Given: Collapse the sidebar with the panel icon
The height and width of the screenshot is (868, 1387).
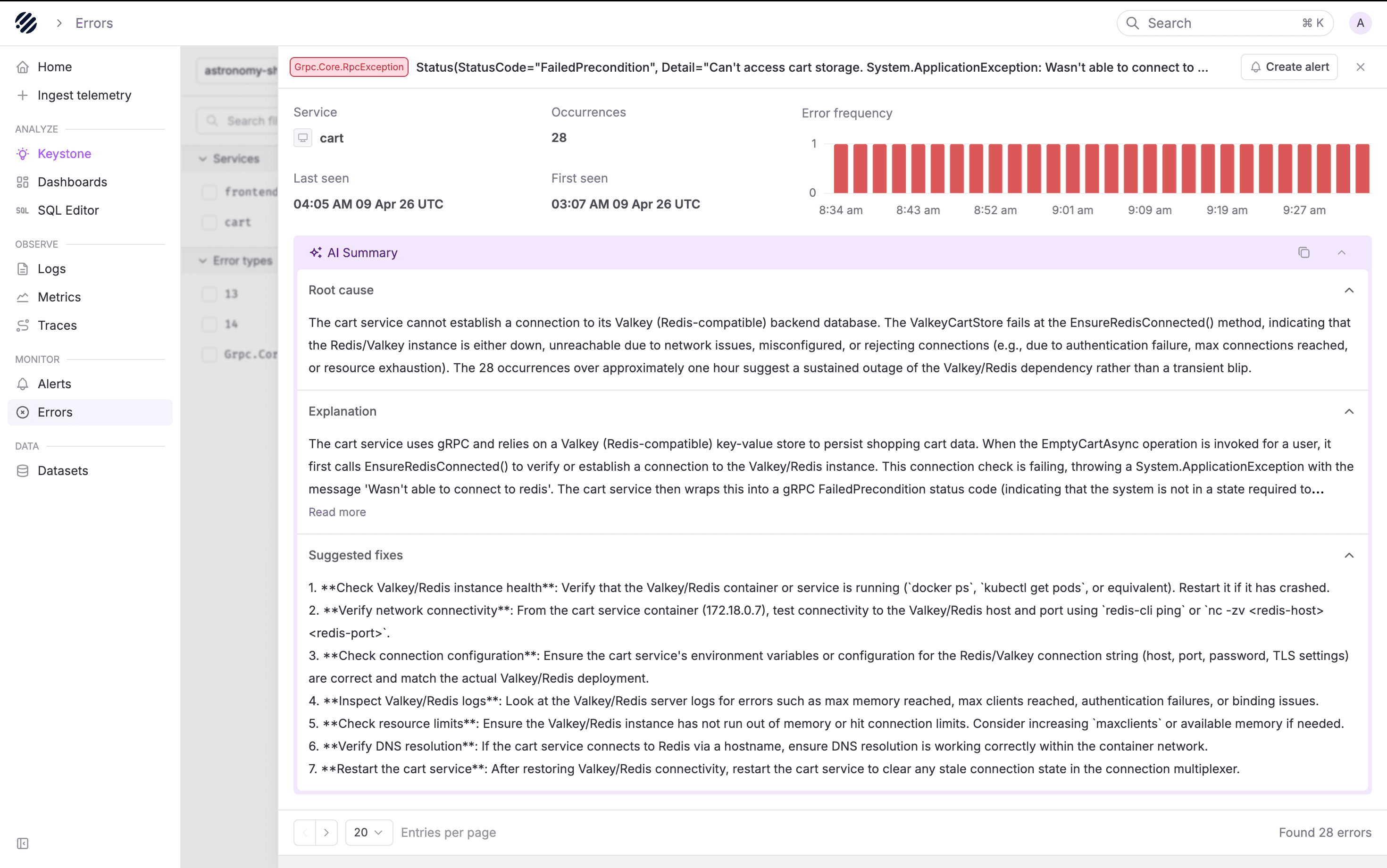Looking at the screenshot, I should [x=22, y=843].
